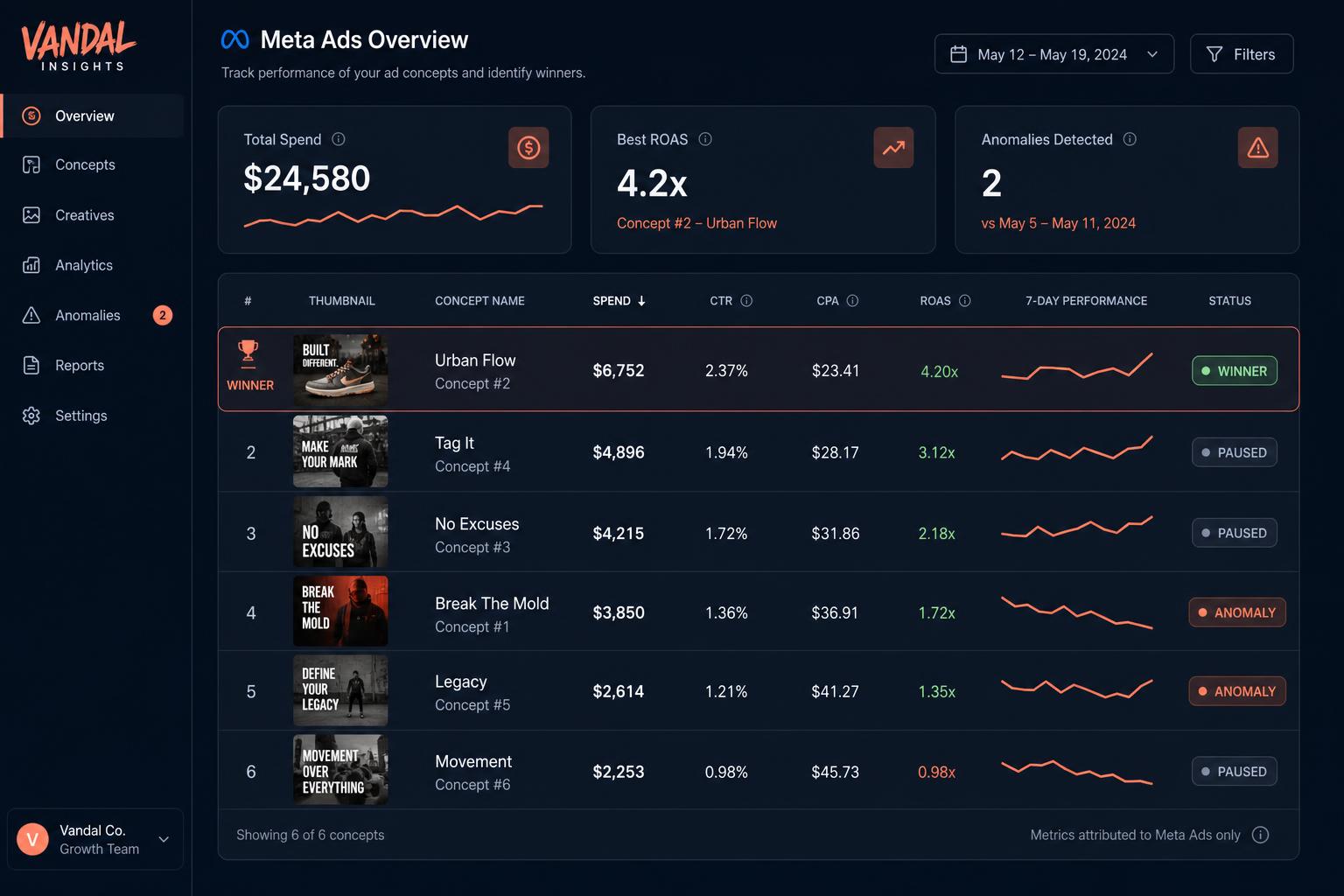Click the Urban Flow sneaker thumbnail
The image size is (1344, 896).
340,370
